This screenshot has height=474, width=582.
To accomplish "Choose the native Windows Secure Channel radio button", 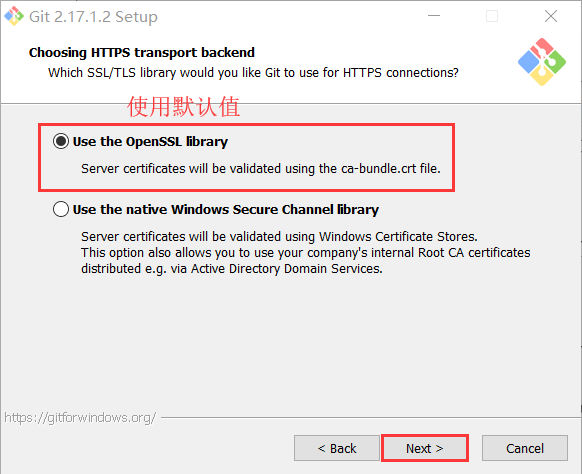I will [61, 209].
